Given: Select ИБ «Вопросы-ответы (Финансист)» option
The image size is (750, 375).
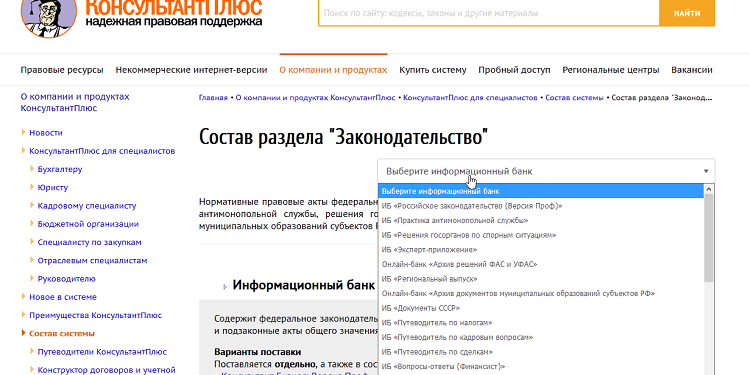Looking at the screenshot, I should [x=541, y=366].
